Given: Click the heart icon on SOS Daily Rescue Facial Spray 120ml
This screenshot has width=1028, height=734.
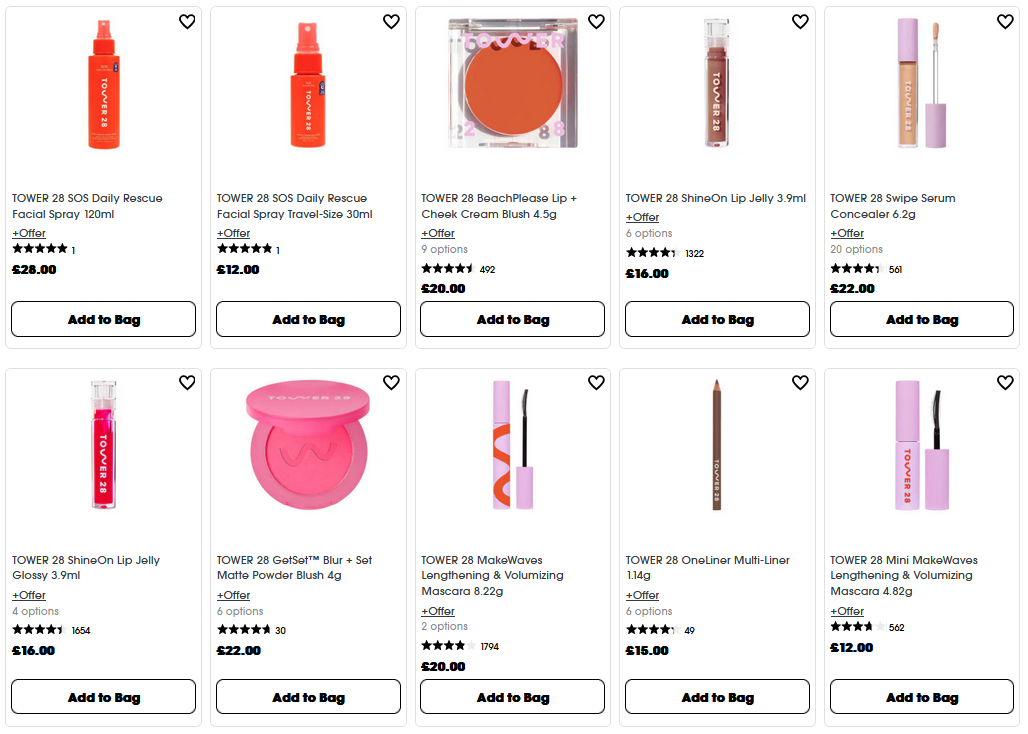Looking at the screenshot, I should (187, 21).
